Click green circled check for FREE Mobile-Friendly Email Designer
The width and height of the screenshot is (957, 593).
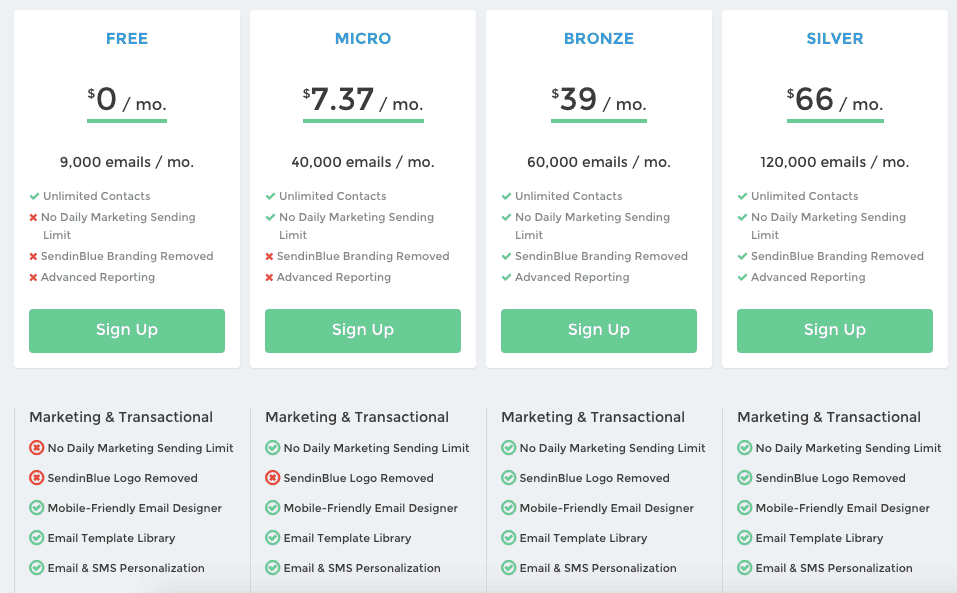(x=37, y=508)
